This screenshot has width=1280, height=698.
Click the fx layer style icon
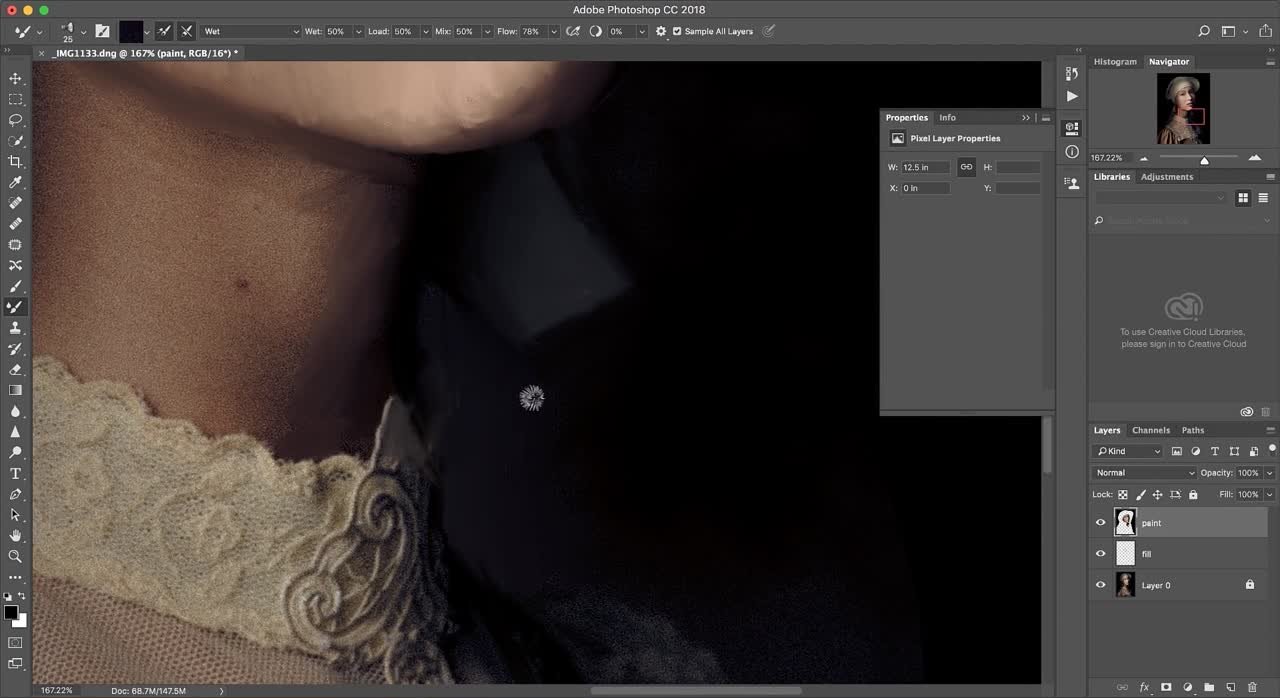coord(1145,688)
